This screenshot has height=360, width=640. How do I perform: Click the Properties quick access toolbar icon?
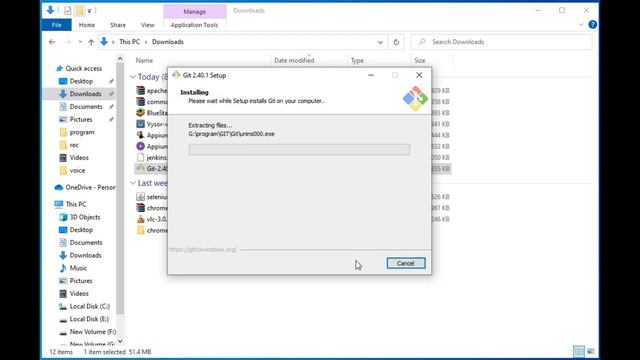pos(68,10)
